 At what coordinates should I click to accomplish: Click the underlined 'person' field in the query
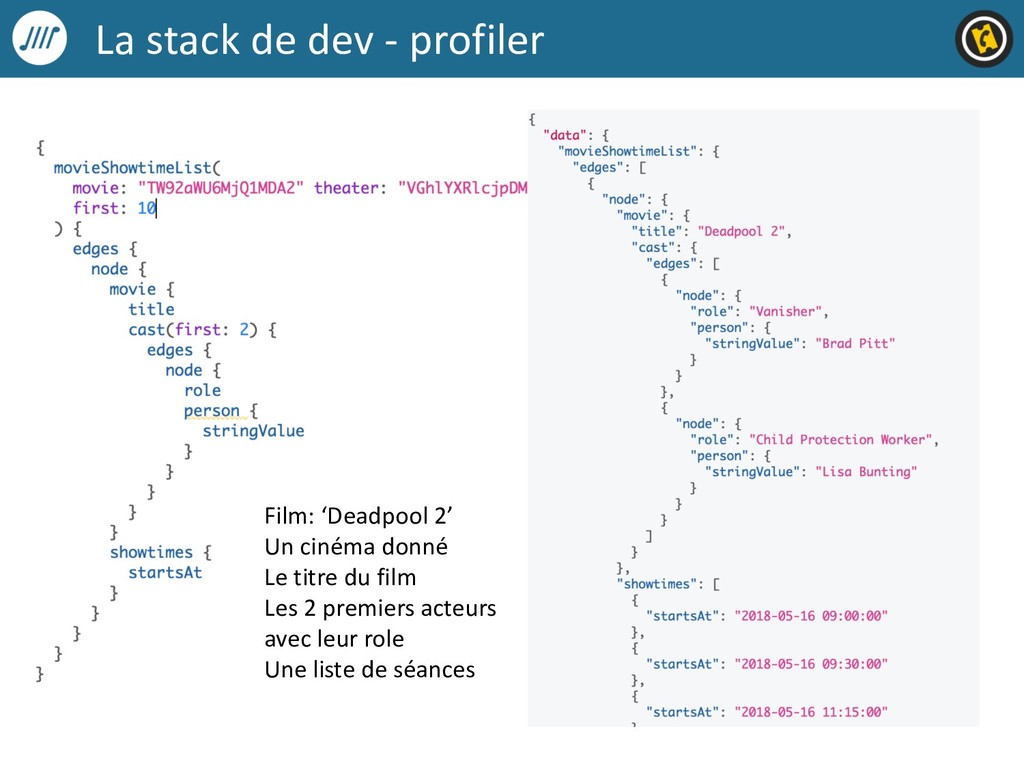pos(212,411)
